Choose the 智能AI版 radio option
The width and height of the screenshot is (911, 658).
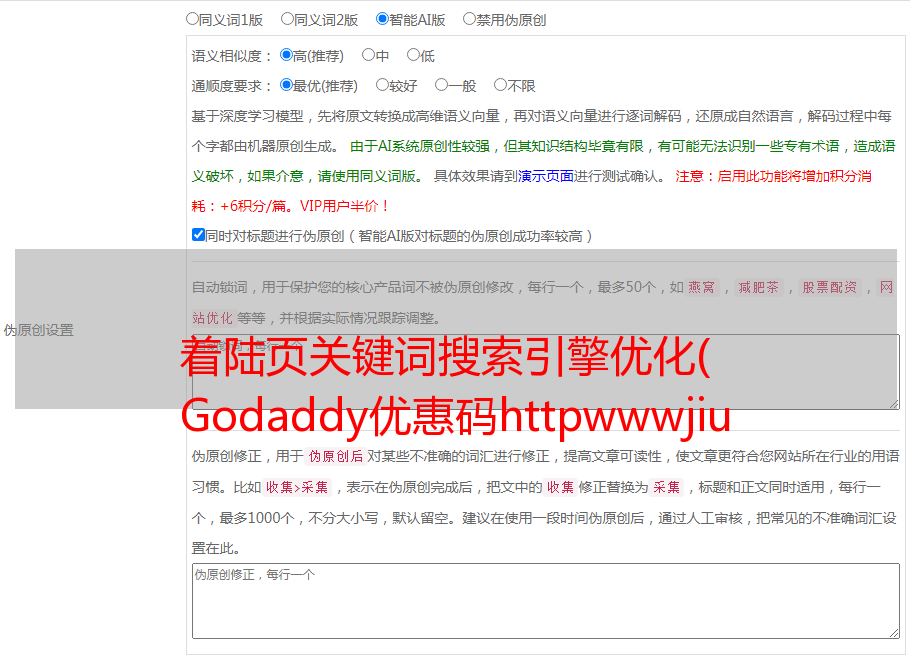pyautogui.click(x=382, y=19)
